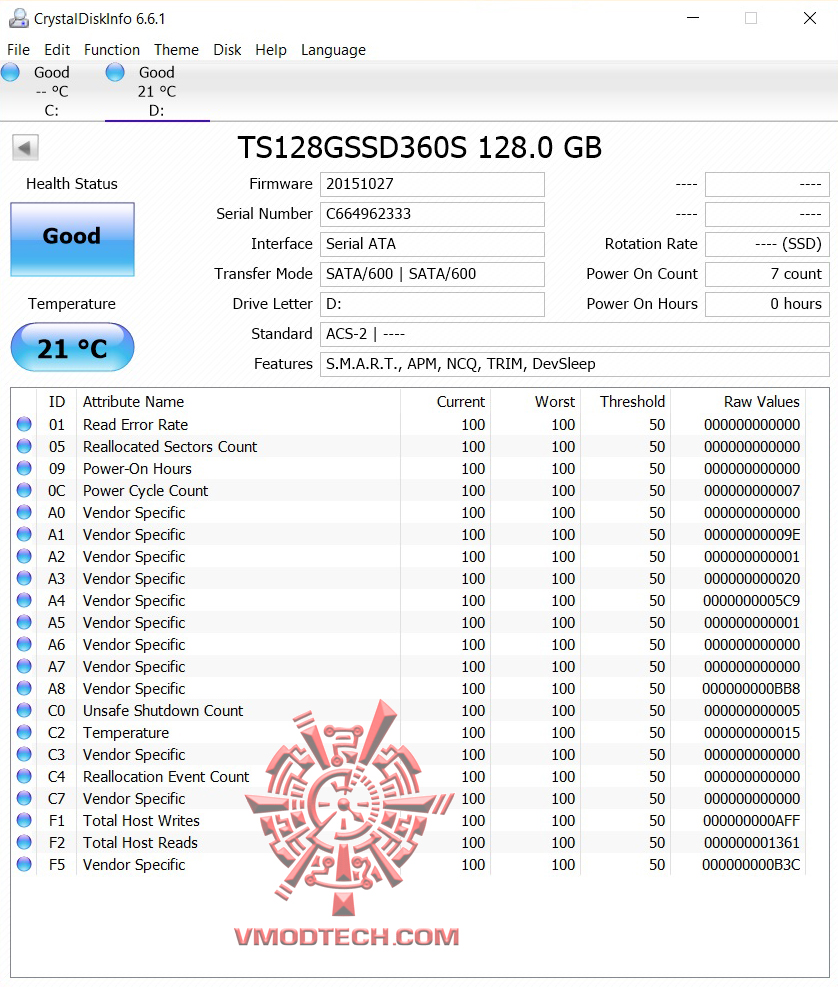Click status icon for attribute A2
This screenshot has height=987, width=838.
coord(24,556)
